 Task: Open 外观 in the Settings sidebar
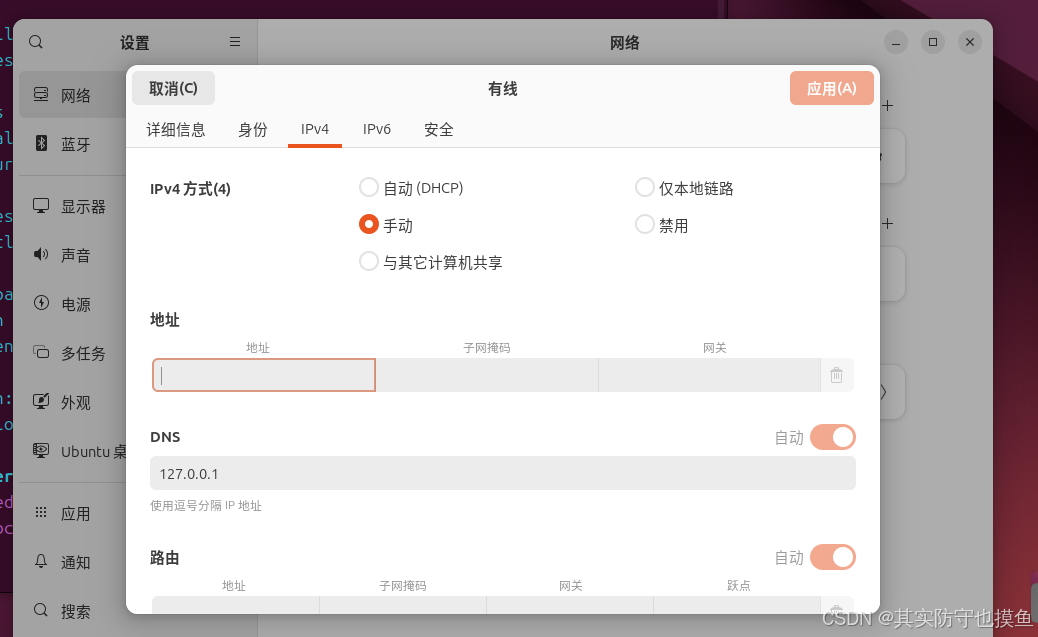(x=75, y=403)
